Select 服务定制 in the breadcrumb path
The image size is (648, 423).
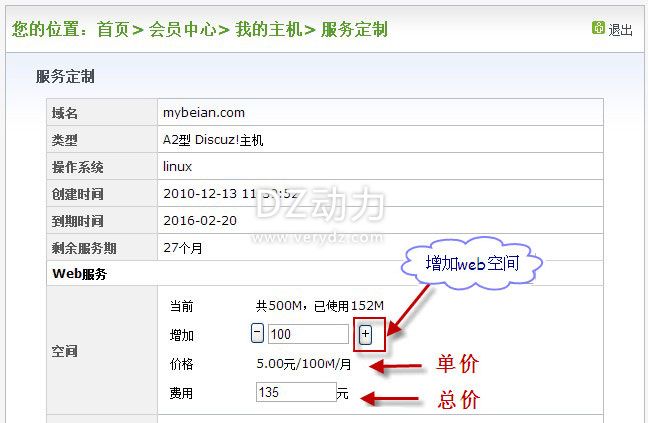click(x=354, y=29)
